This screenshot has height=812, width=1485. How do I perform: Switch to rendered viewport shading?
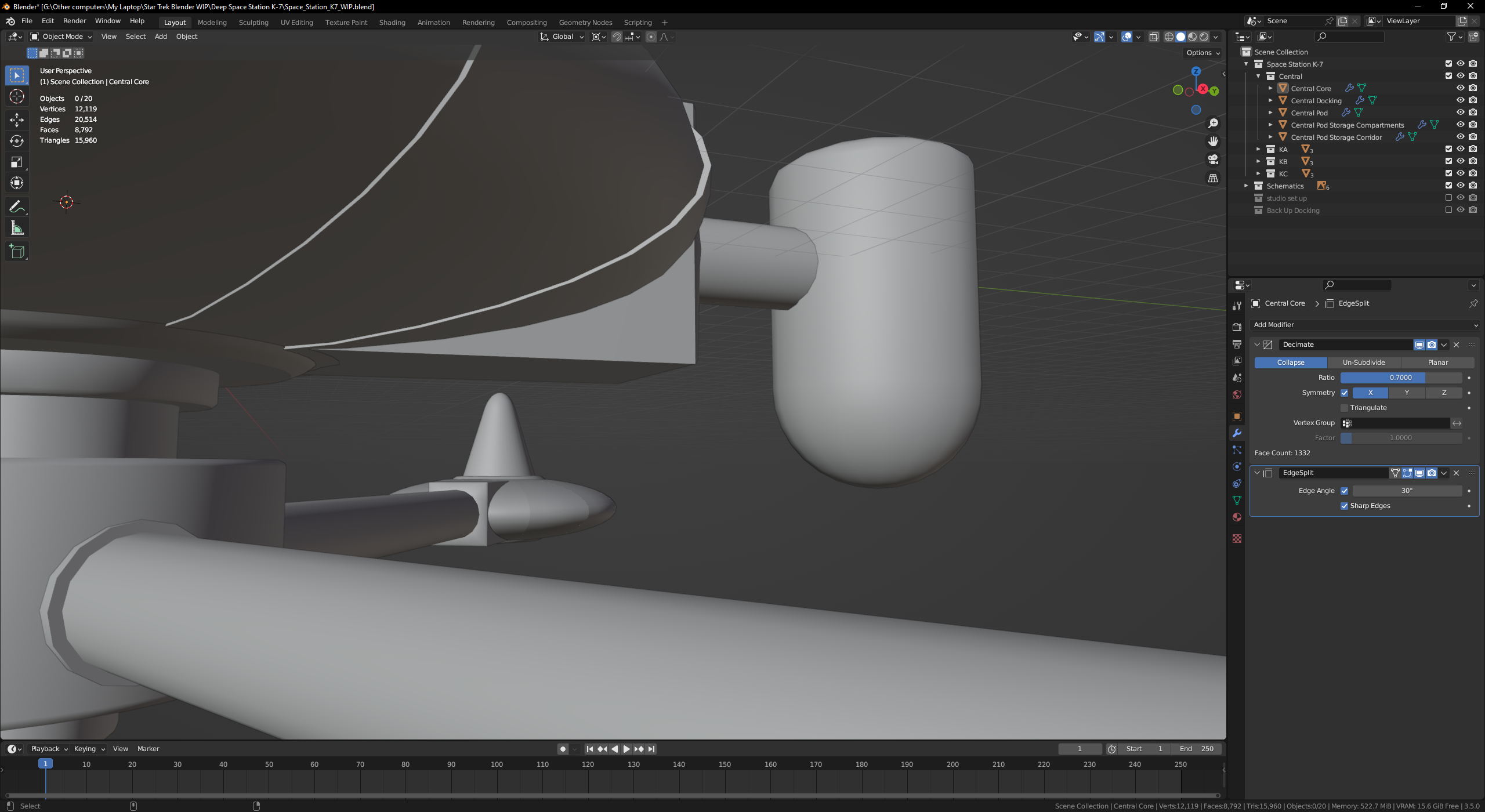1204,37
